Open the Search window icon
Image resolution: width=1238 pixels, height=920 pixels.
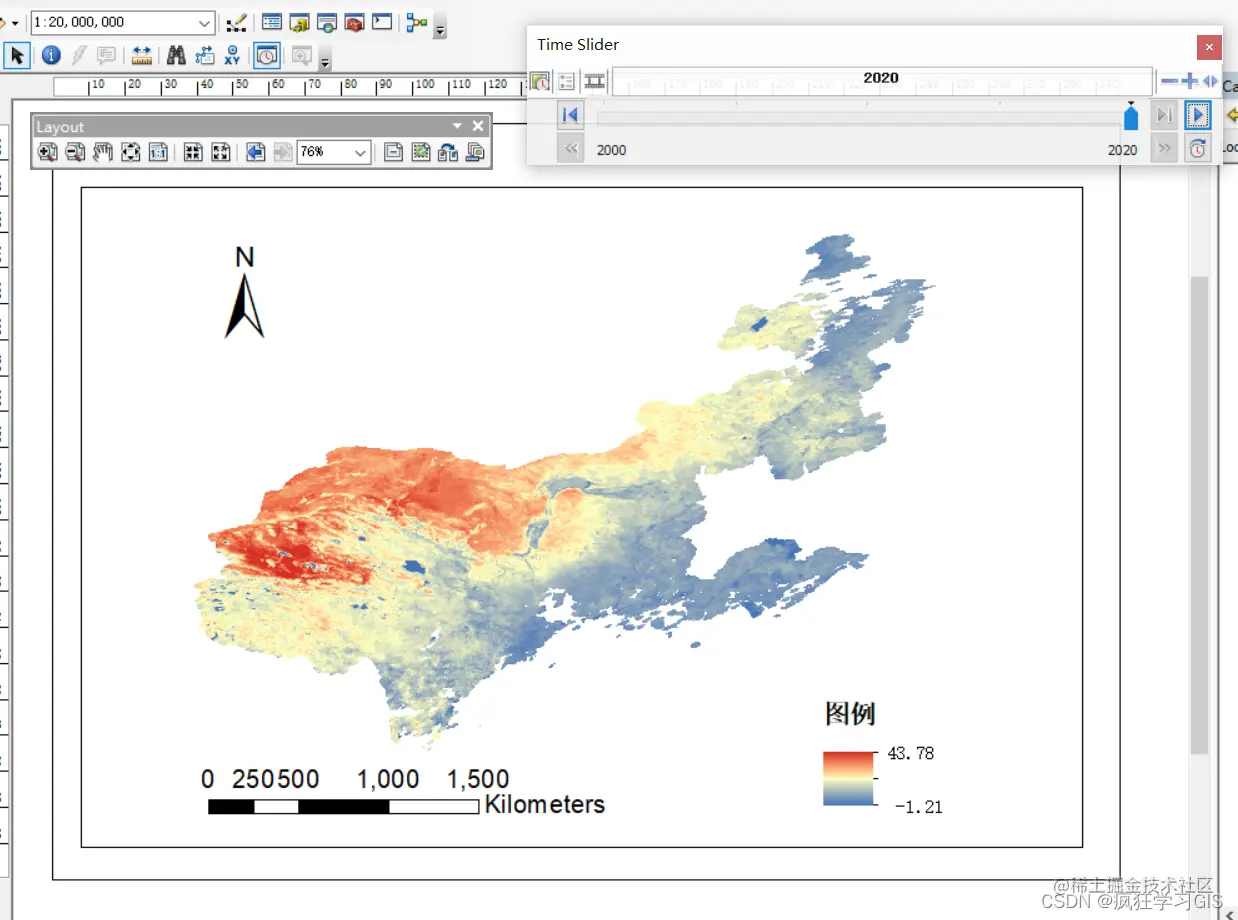coord(326,22)
